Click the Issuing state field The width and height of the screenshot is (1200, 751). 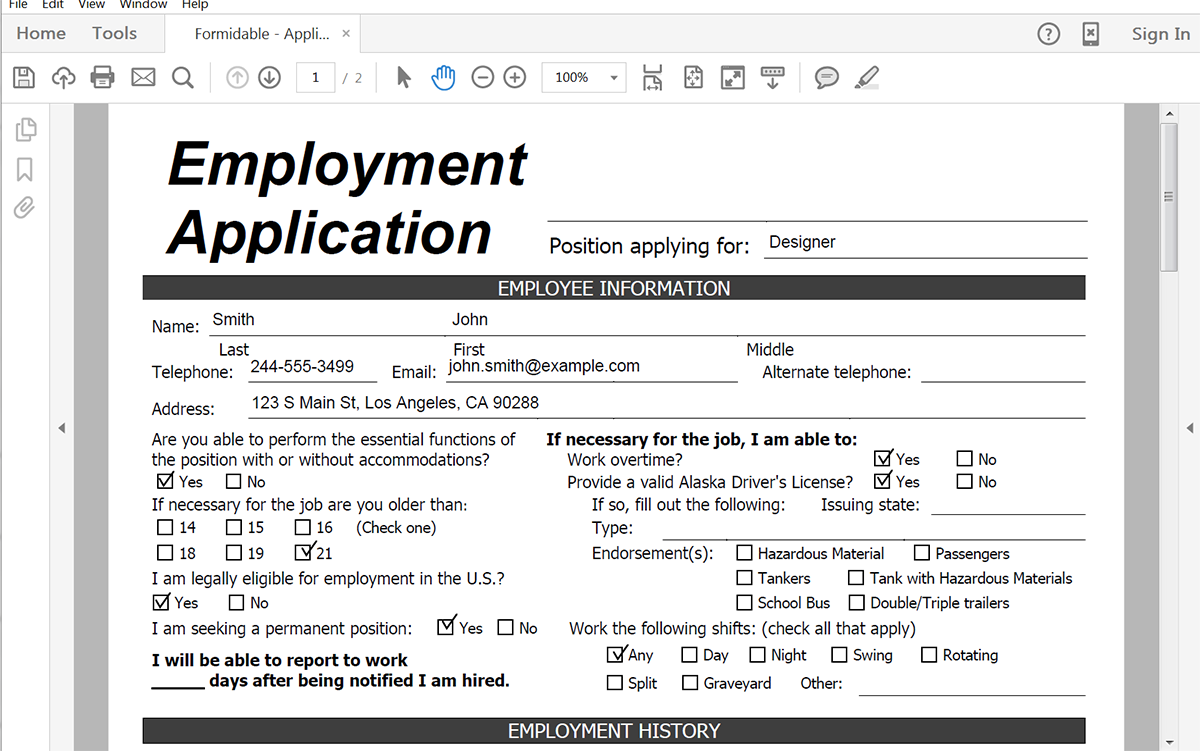[x=1008, y=504]
